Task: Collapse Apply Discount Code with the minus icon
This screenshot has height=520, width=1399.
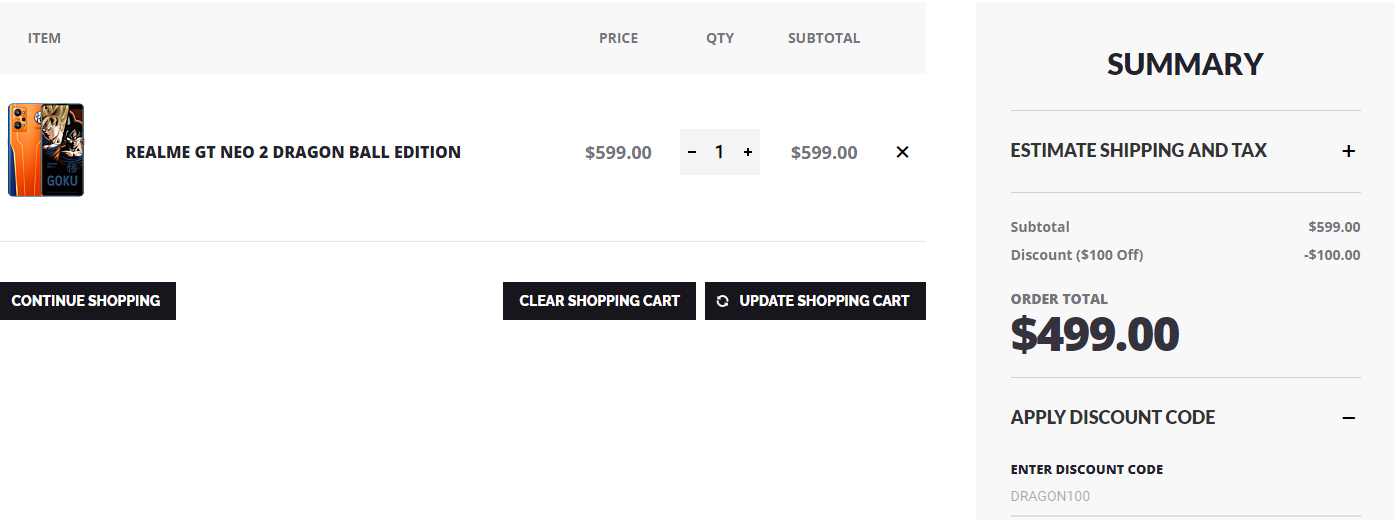Action: coord(1348,418)
